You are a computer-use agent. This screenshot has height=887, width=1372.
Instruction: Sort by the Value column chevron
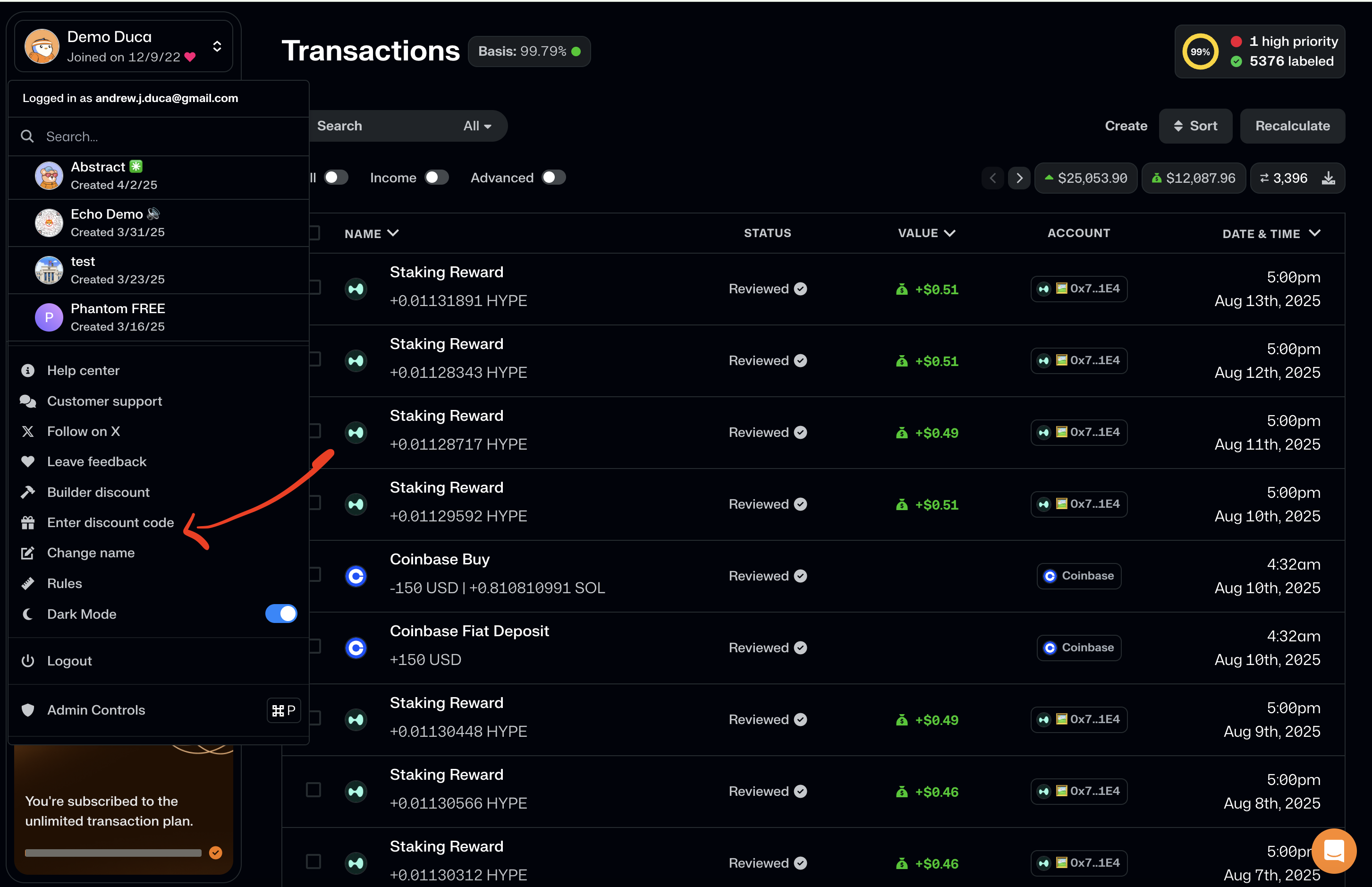pyautogui.click(x=950, y=233)
